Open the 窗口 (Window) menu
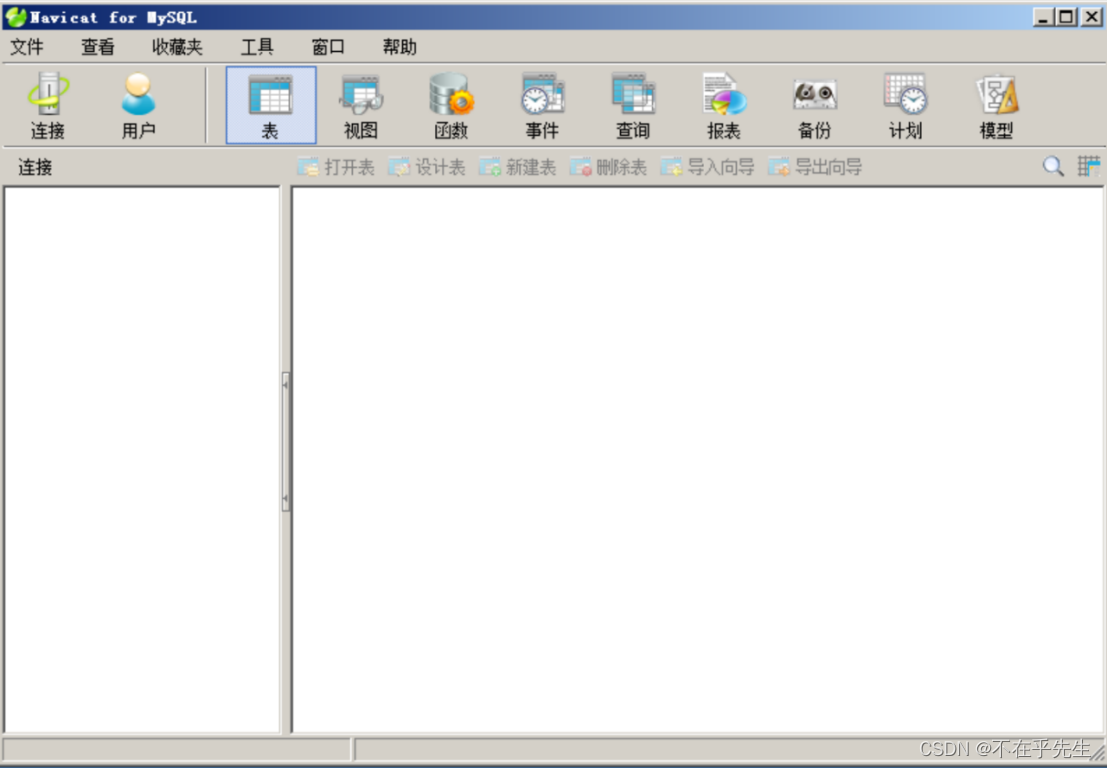Screen dimensions: 1107x768 click(328, 47)
